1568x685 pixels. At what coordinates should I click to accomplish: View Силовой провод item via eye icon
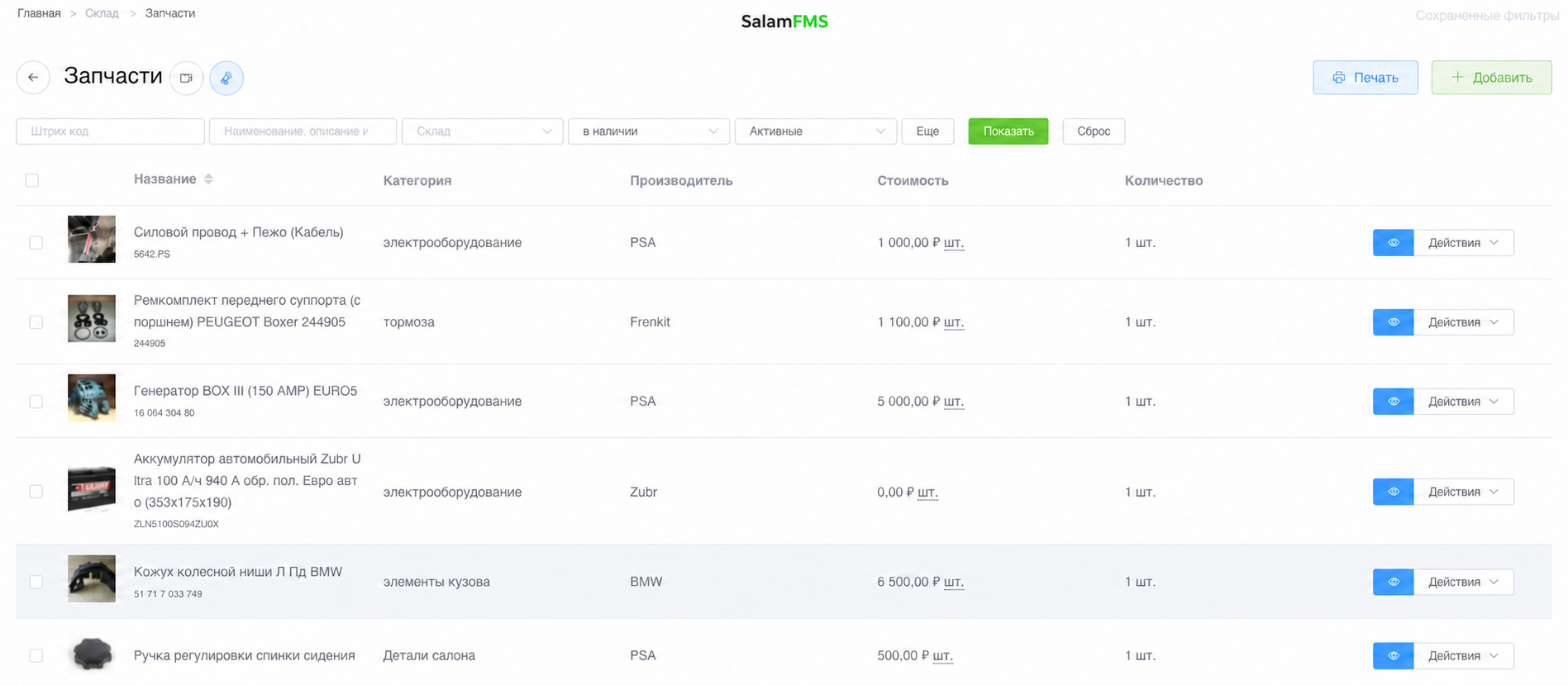point(1393,243)
